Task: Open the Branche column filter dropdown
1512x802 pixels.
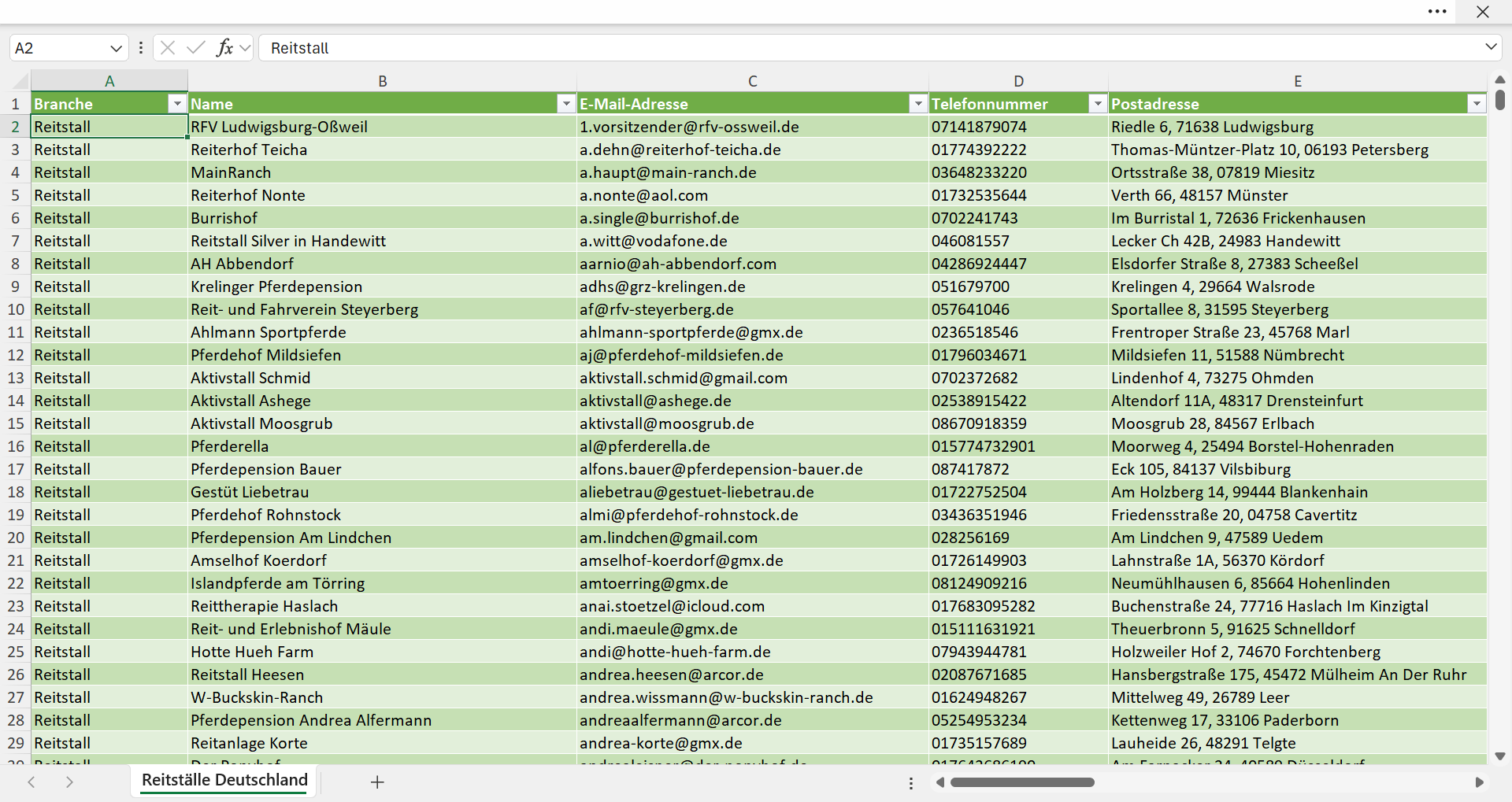Action: 177,104
